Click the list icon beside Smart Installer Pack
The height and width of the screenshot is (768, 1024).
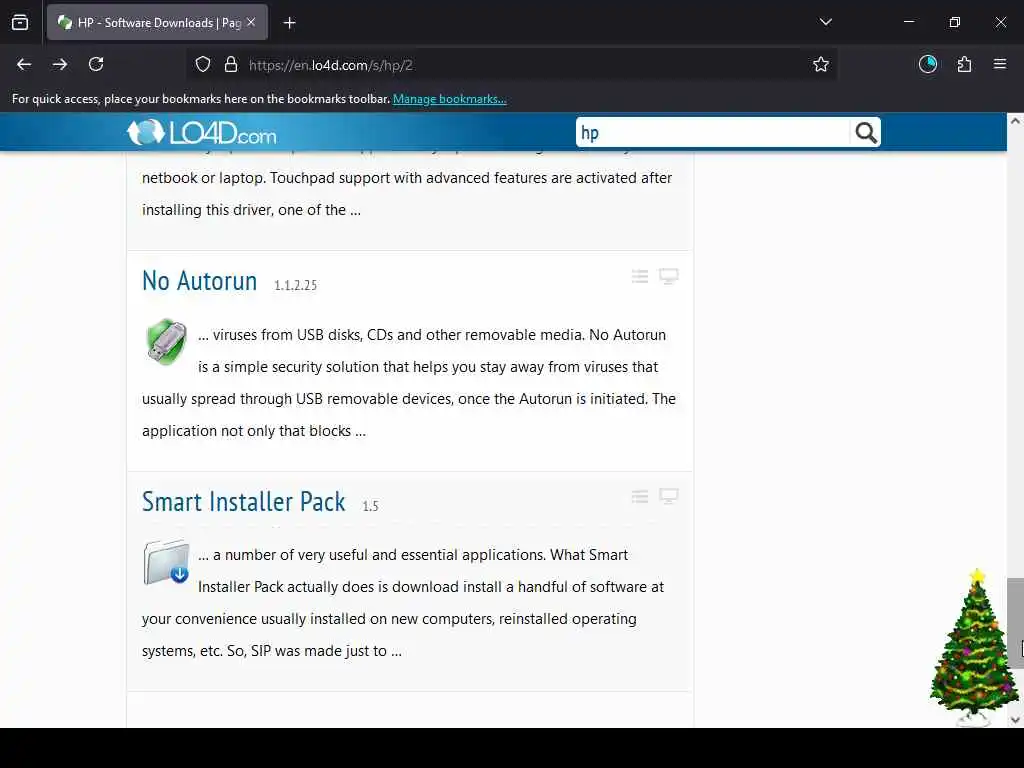point(640,496)
